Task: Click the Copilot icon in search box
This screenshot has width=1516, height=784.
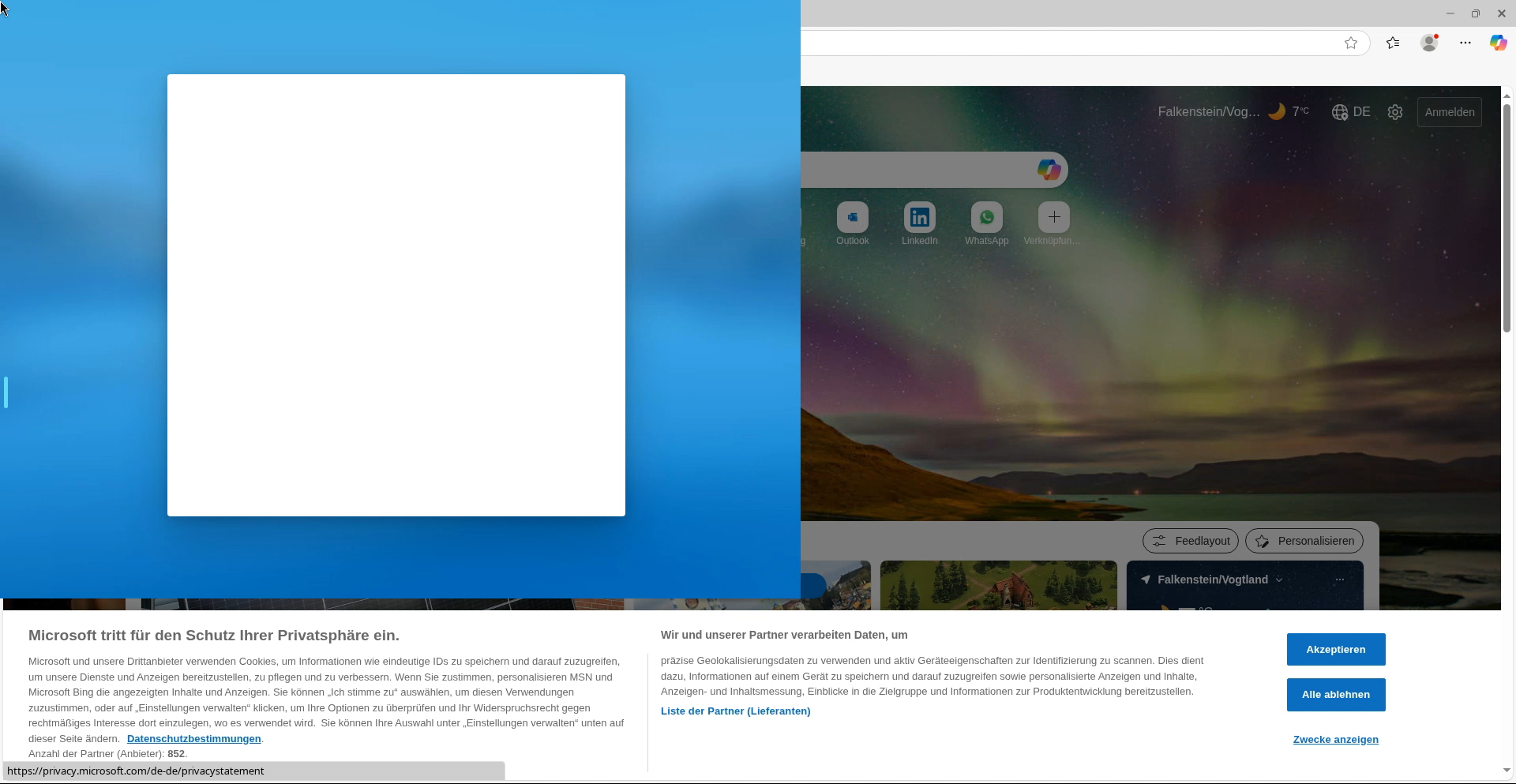Action: click(1049, 170)
